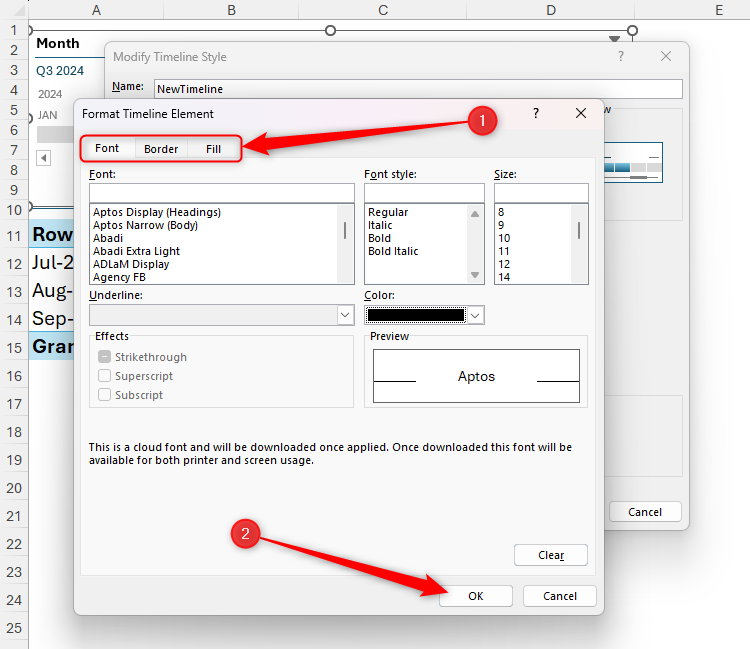This screenshot has width=750, height=649.
Task: Switch to the Fill tab
Action: pyautogui.click(x=213, y=149)
